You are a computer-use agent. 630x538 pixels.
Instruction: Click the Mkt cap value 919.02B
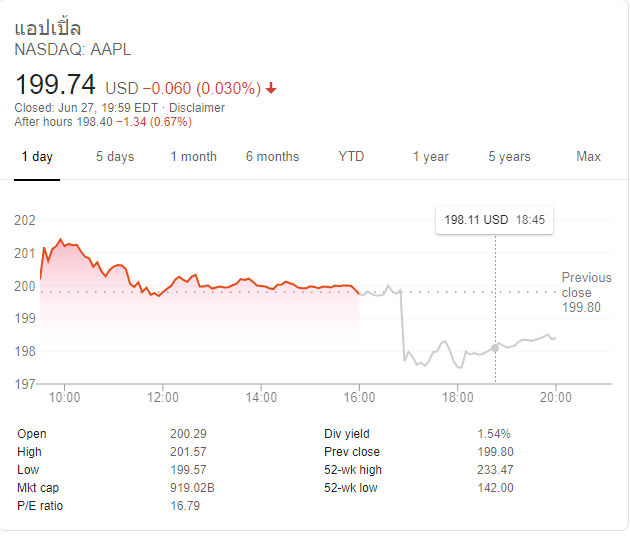point(192,488)
